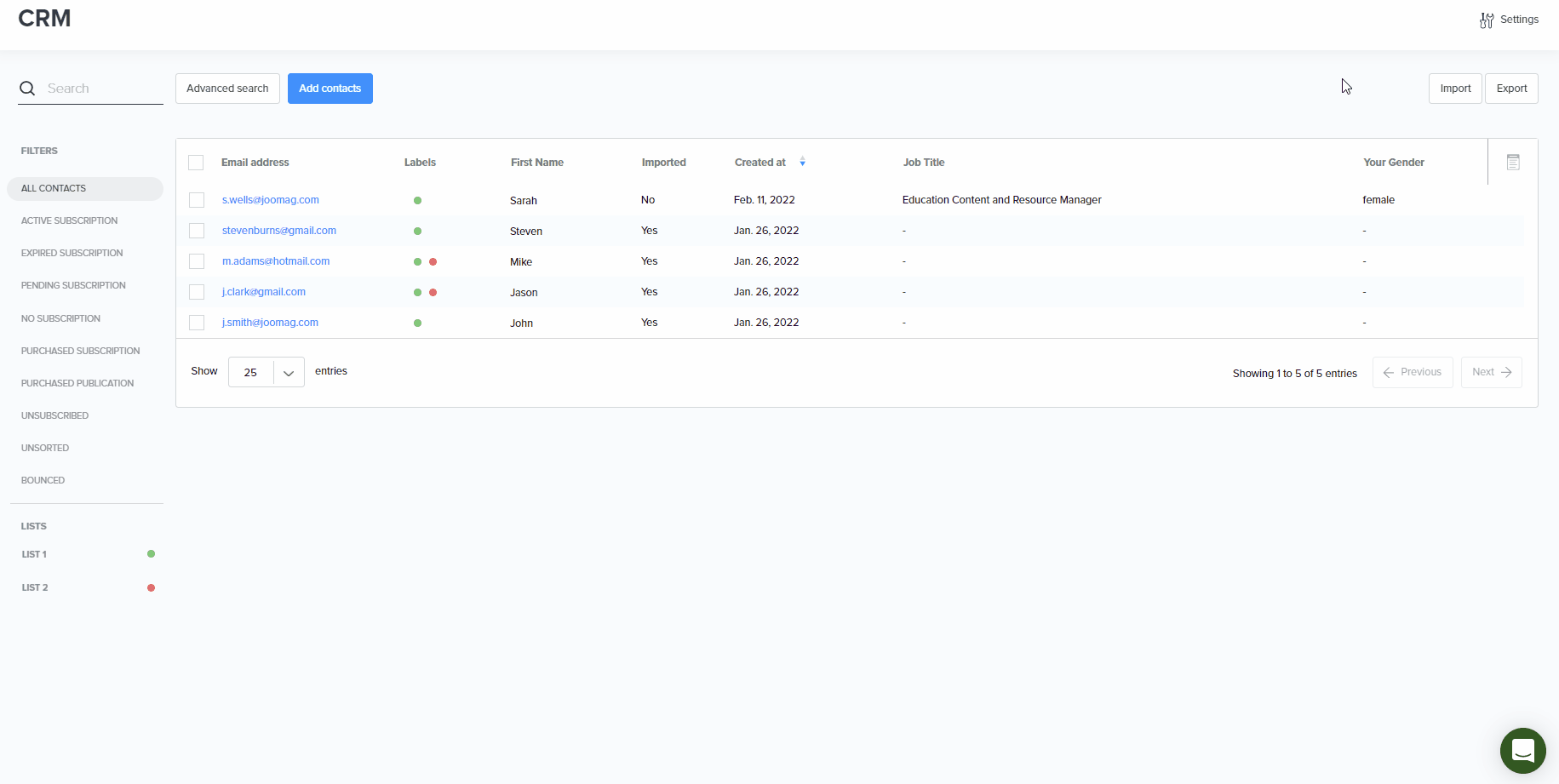Toggle the select-all contacts checkbox

click(196, 163)
